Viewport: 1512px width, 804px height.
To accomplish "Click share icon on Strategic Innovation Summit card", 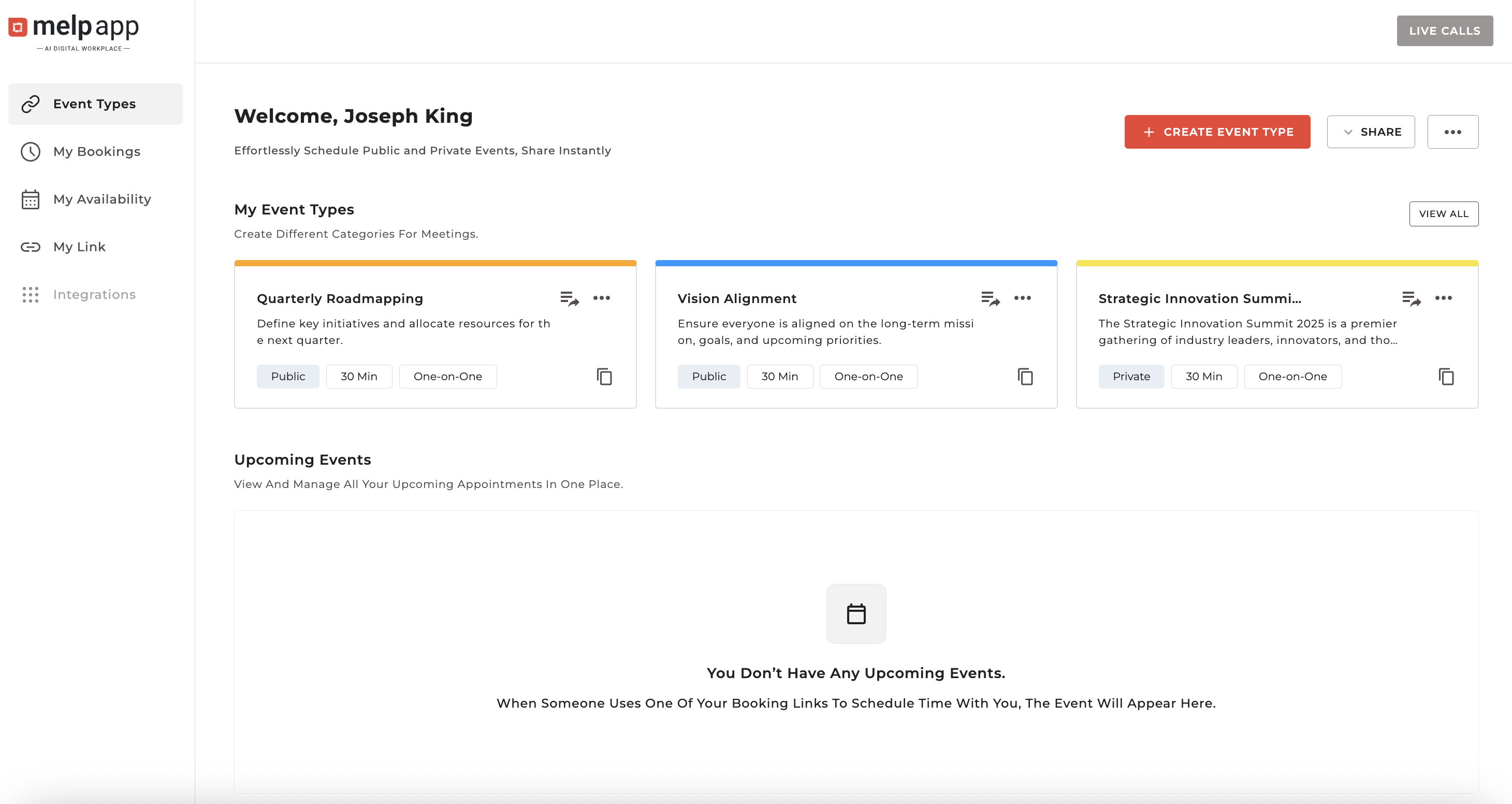I will point(1411,298).
